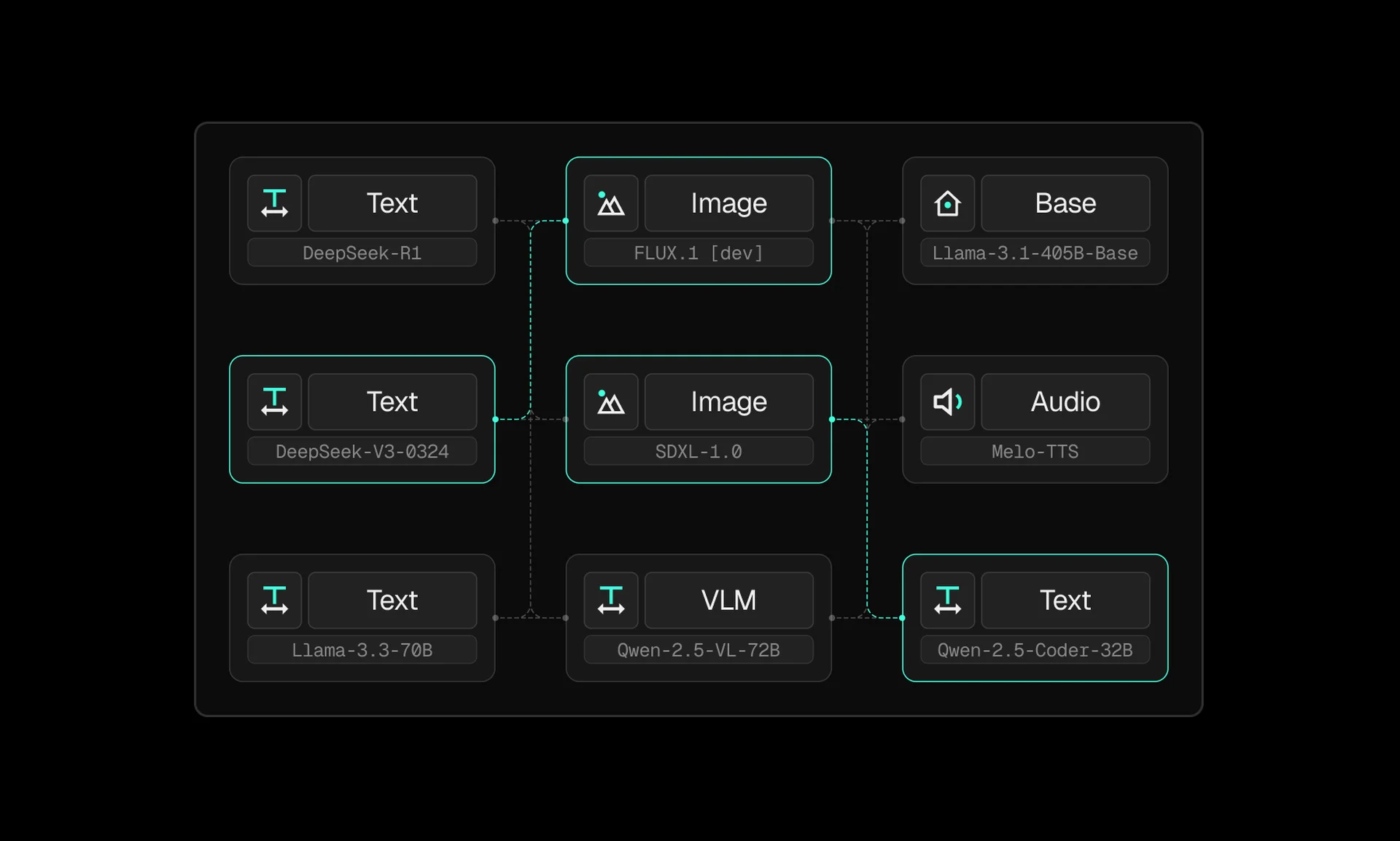Click the text icon in the DeepSeek-V3-0324 card
This screenshot has height=841, width=1400.
coord(274,402)
